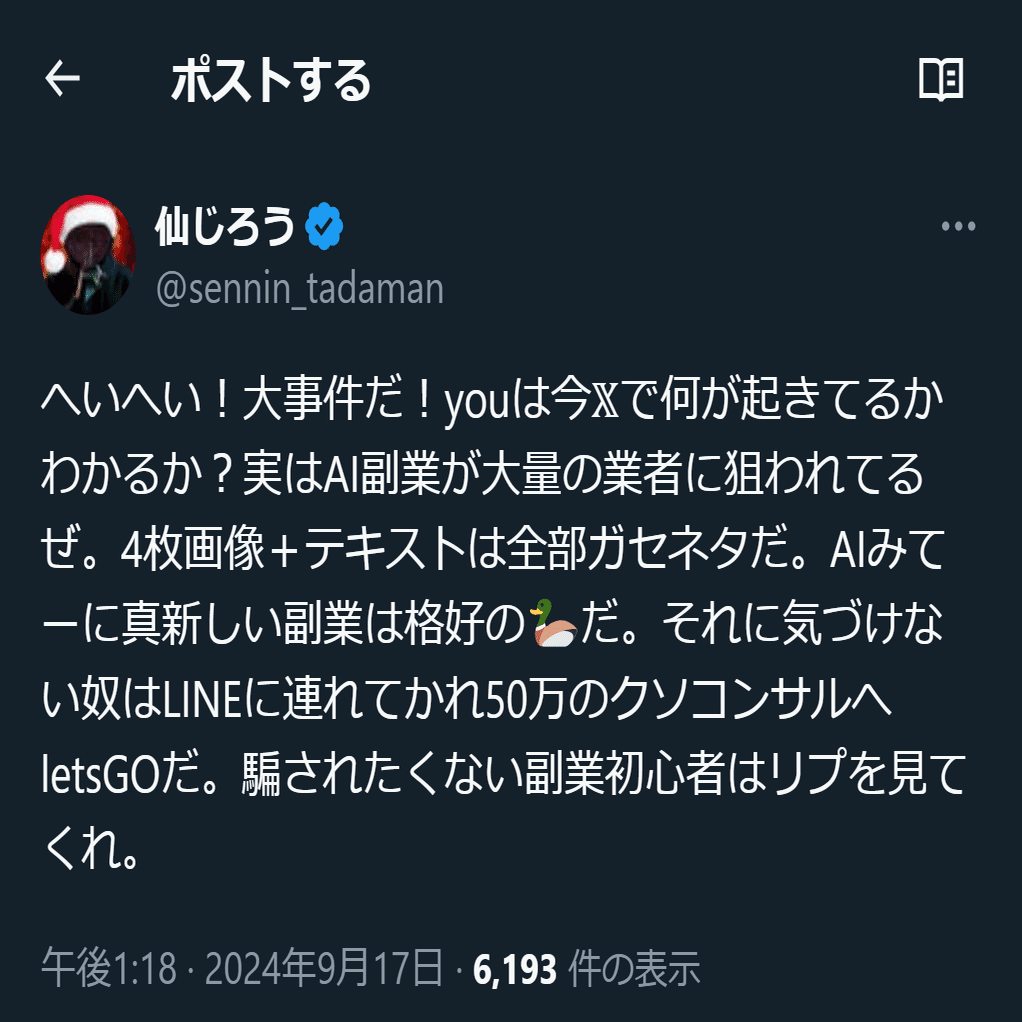
Task: Click the blue verified badge next to 仙じろう
Action: tap(324, 226)
